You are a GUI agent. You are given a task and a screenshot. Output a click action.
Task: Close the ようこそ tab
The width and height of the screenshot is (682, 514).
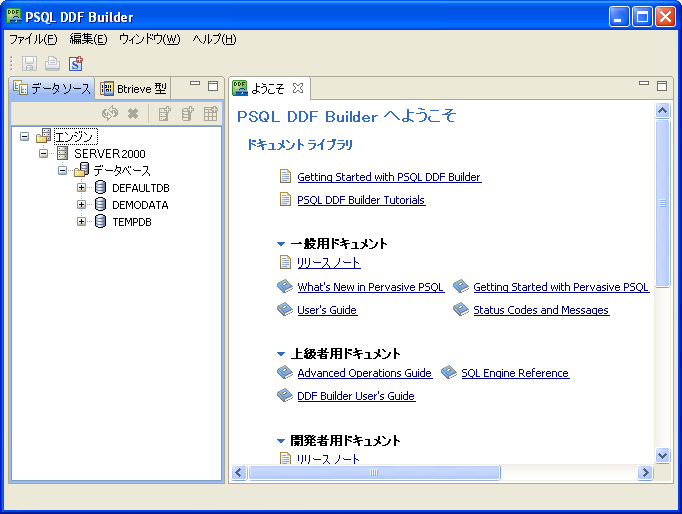click(298, 88)
